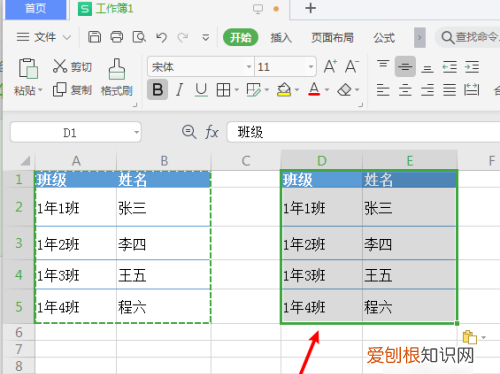
Task: Align text right
Action: (427, 90)
